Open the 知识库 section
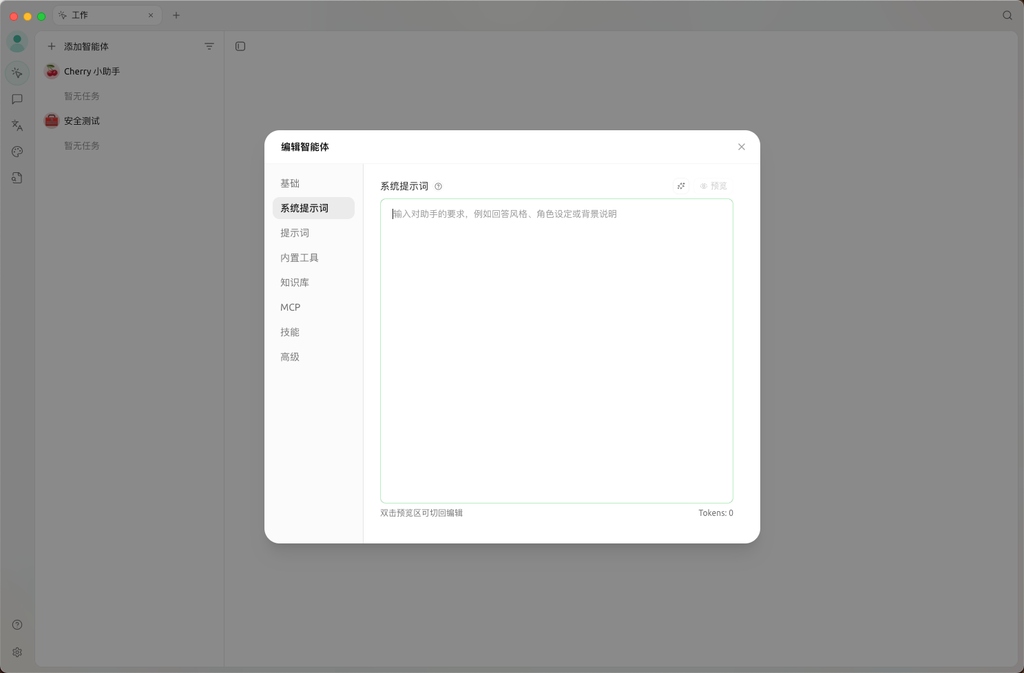The width and height of the screenshot is (1024, 673). (313, 283)
